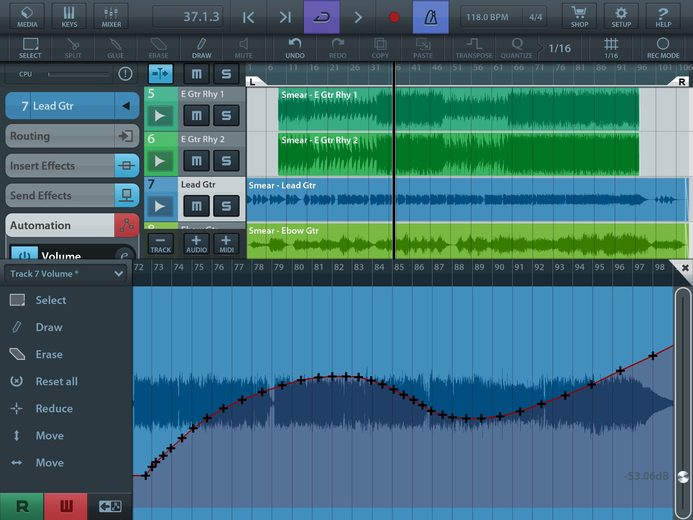Jump to the right locator

pos(286,17)
